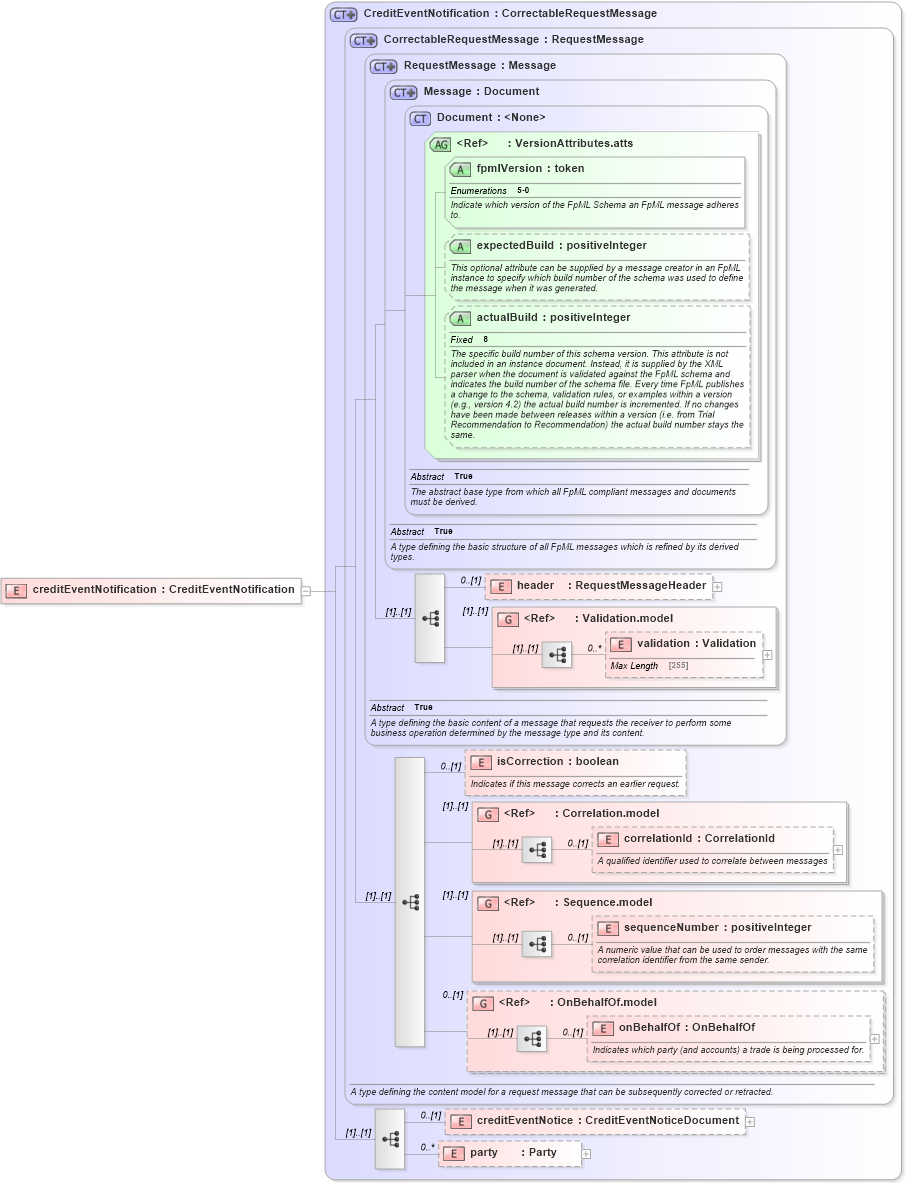Click 'A qualified identifier used to correlate between messages'

pos(712,861)
